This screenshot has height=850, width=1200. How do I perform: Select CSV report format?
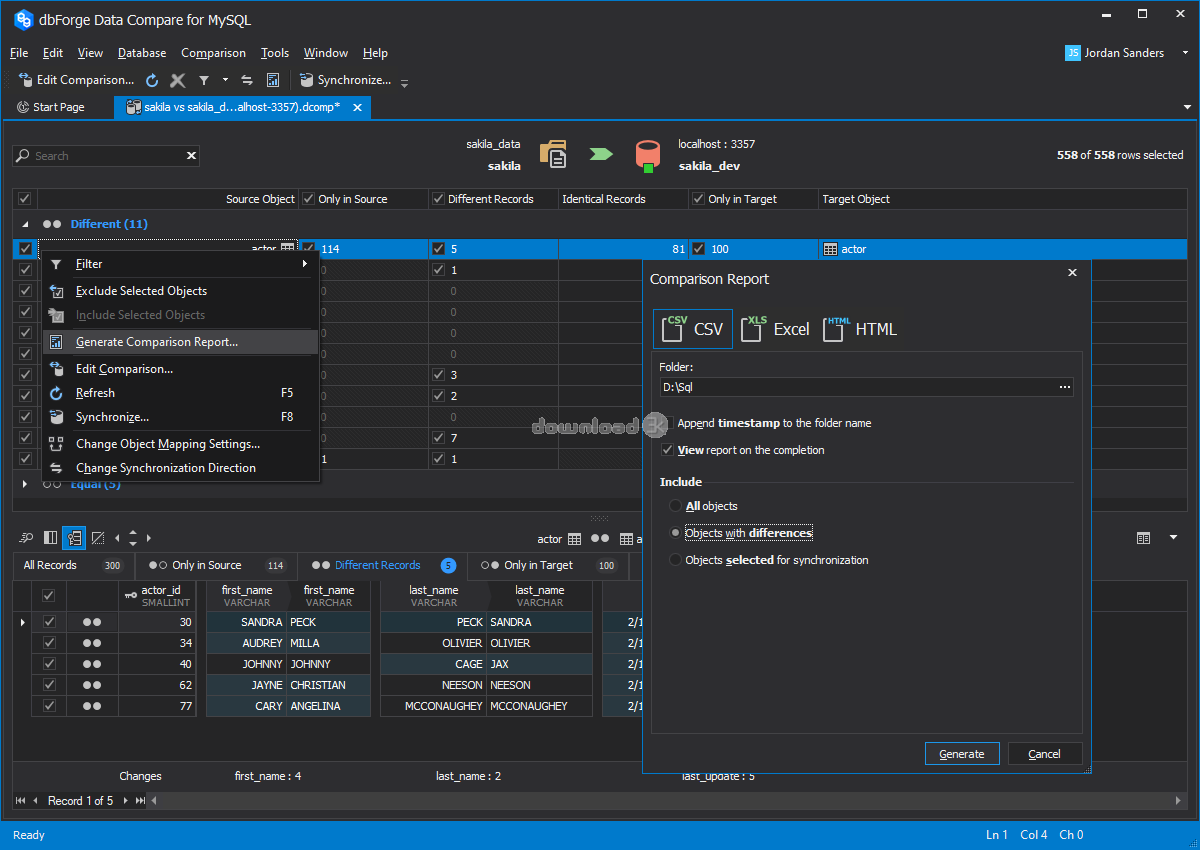pos(693,329)
